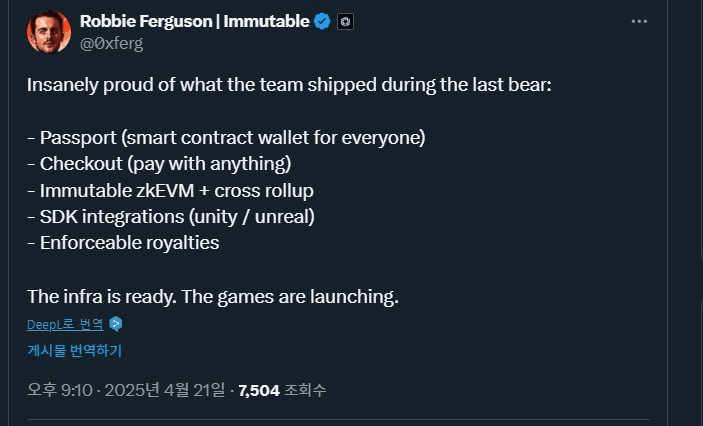703x426 pixels.
Task: Click the square affiliate badge beside the name
Action: [345, 21]
